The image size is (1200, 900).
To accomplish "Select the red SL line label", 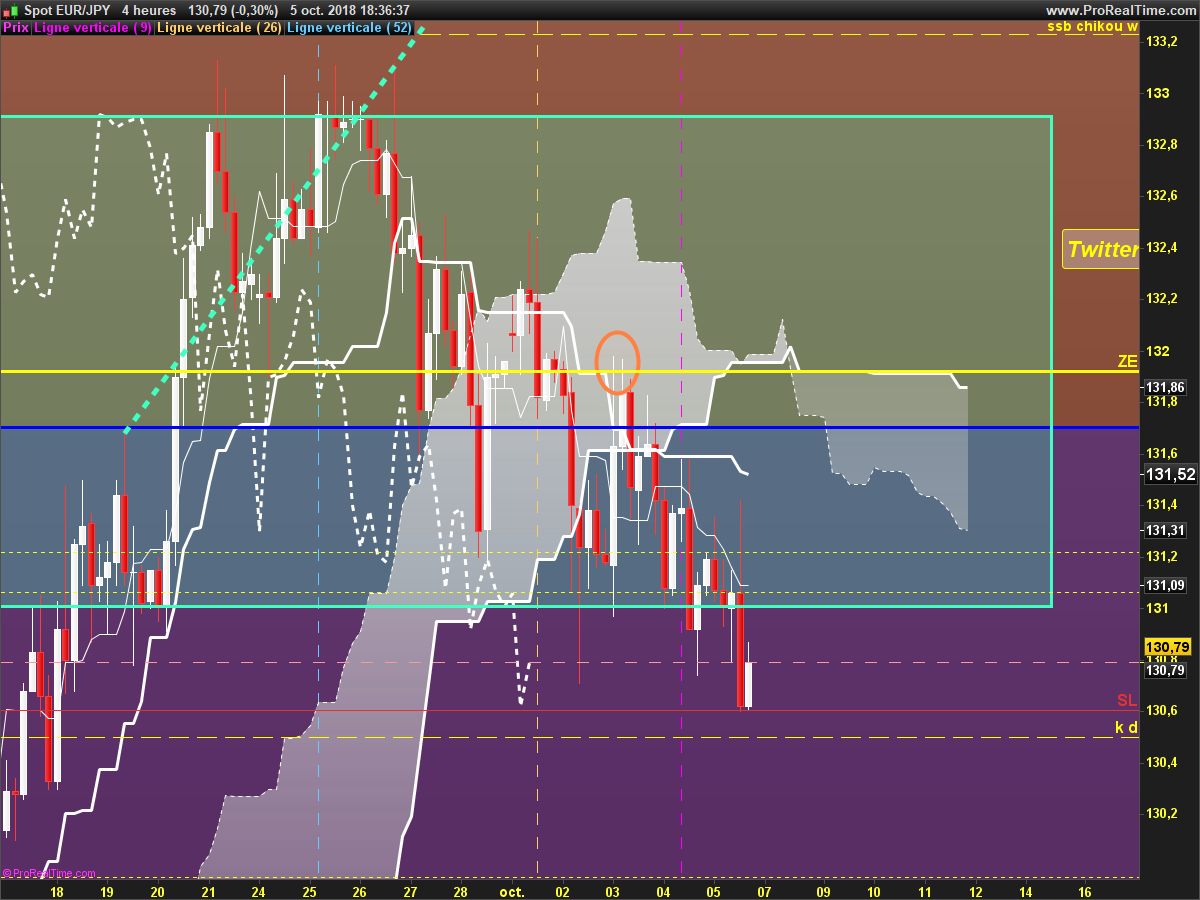I will (x=1127, y=700).
